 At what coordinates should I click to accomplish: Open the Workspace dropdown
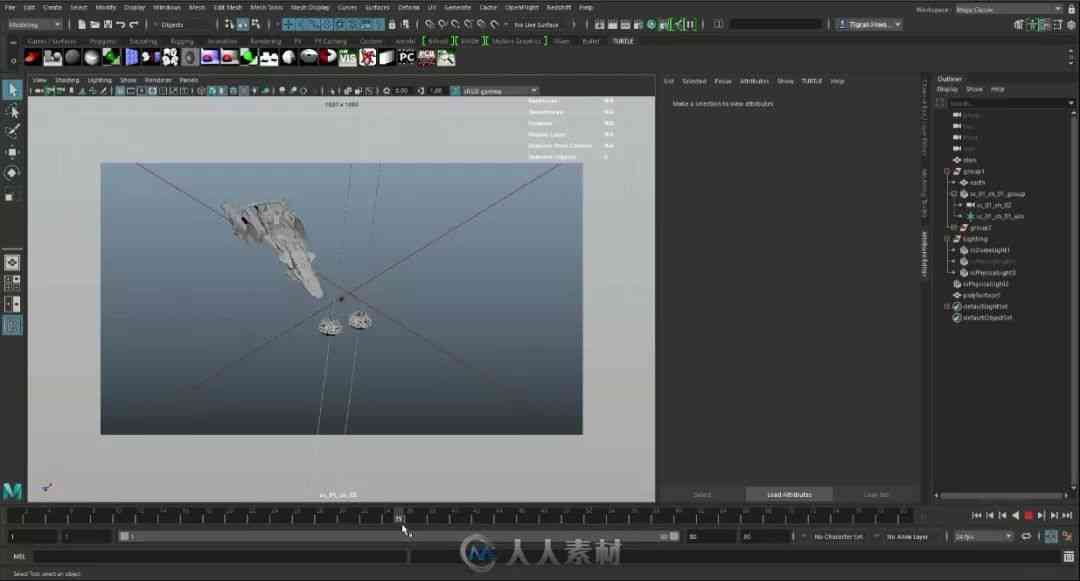[1010, 10]
